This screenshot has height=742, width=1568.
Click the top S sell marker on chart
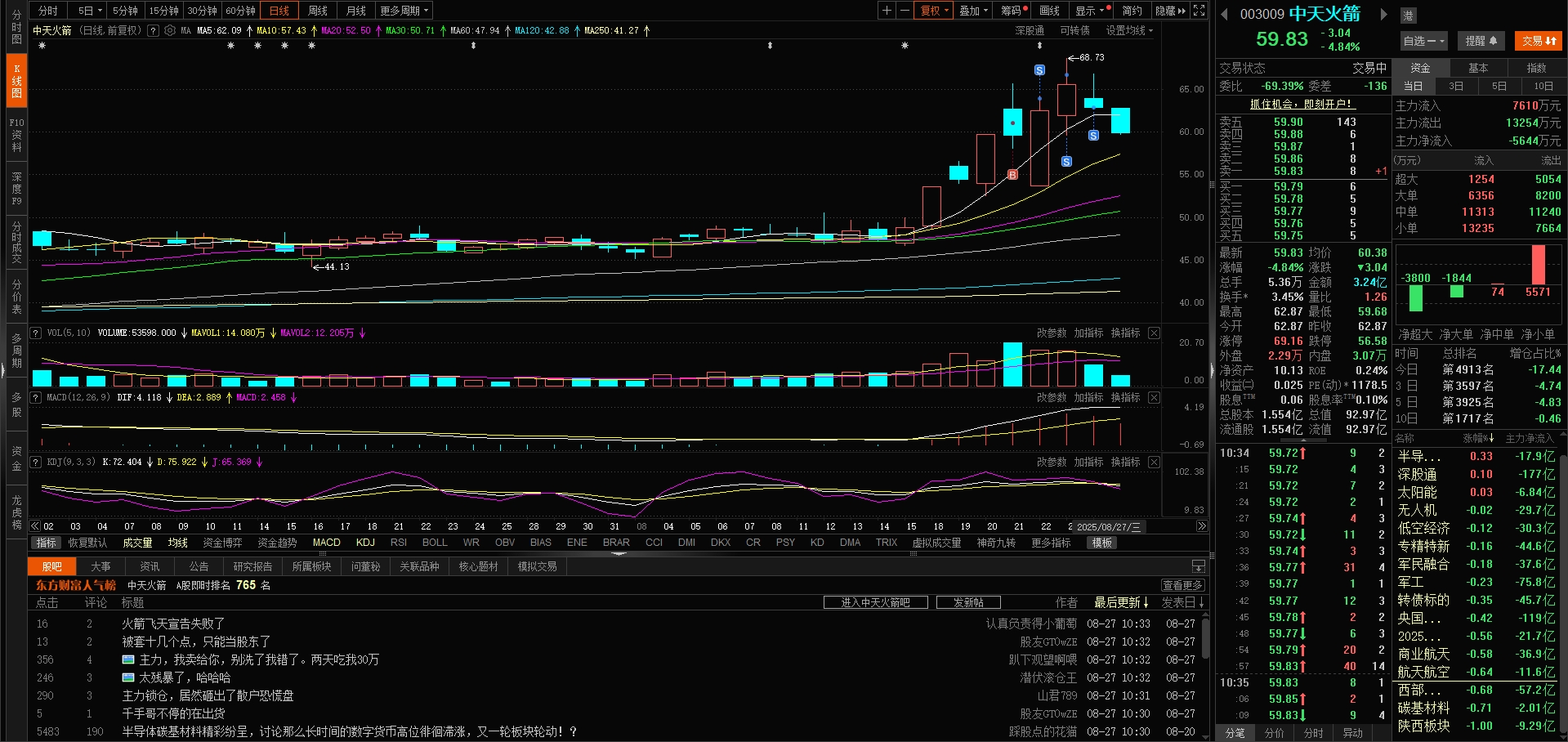[1039, 70]
